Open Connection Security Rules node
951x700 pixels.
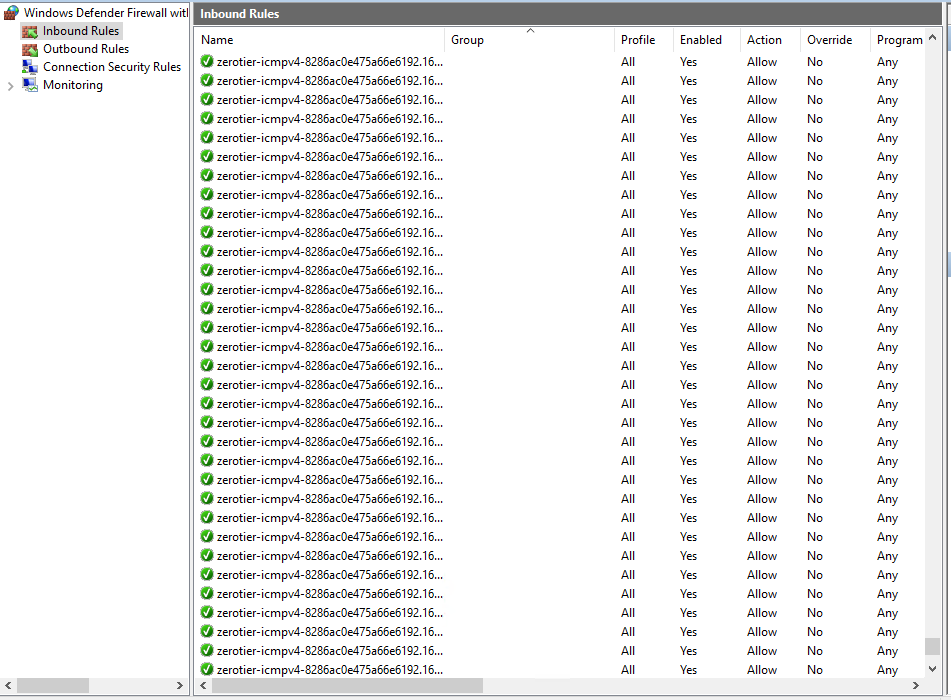pyautogui.click(x=112, y=67)
